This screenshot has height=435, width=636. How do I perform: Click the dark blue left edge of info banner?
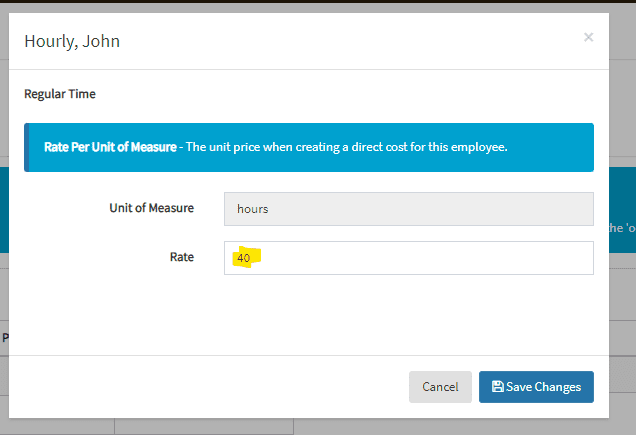[x=27, y=147]
